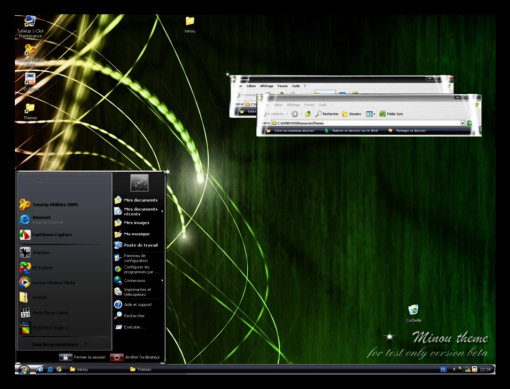The image size is (510, 389).
Task: Click the taskbar clock
Action: click(485, 369)
